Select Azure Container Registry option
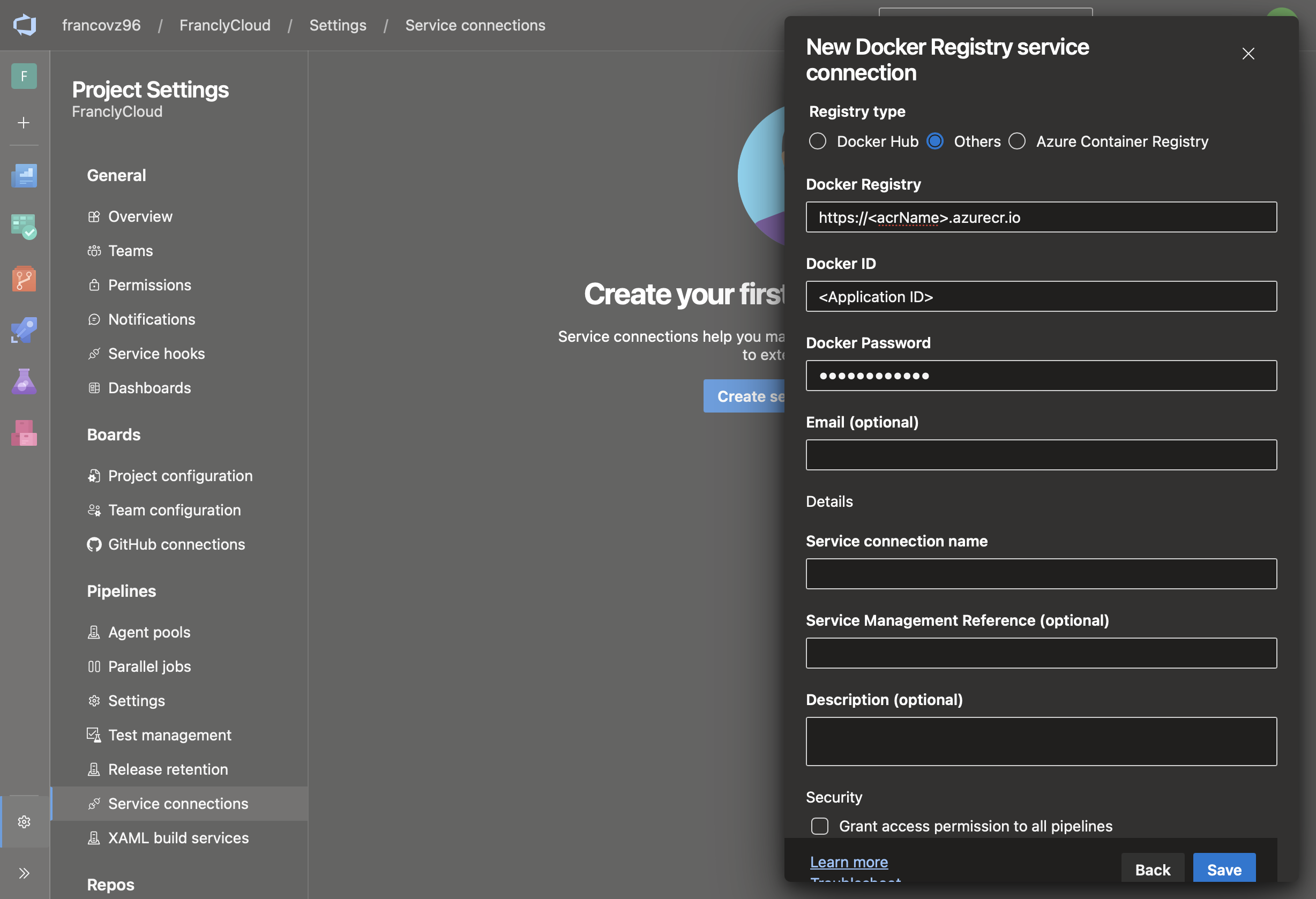1316x899 pixels. (x=1017, y=141)
